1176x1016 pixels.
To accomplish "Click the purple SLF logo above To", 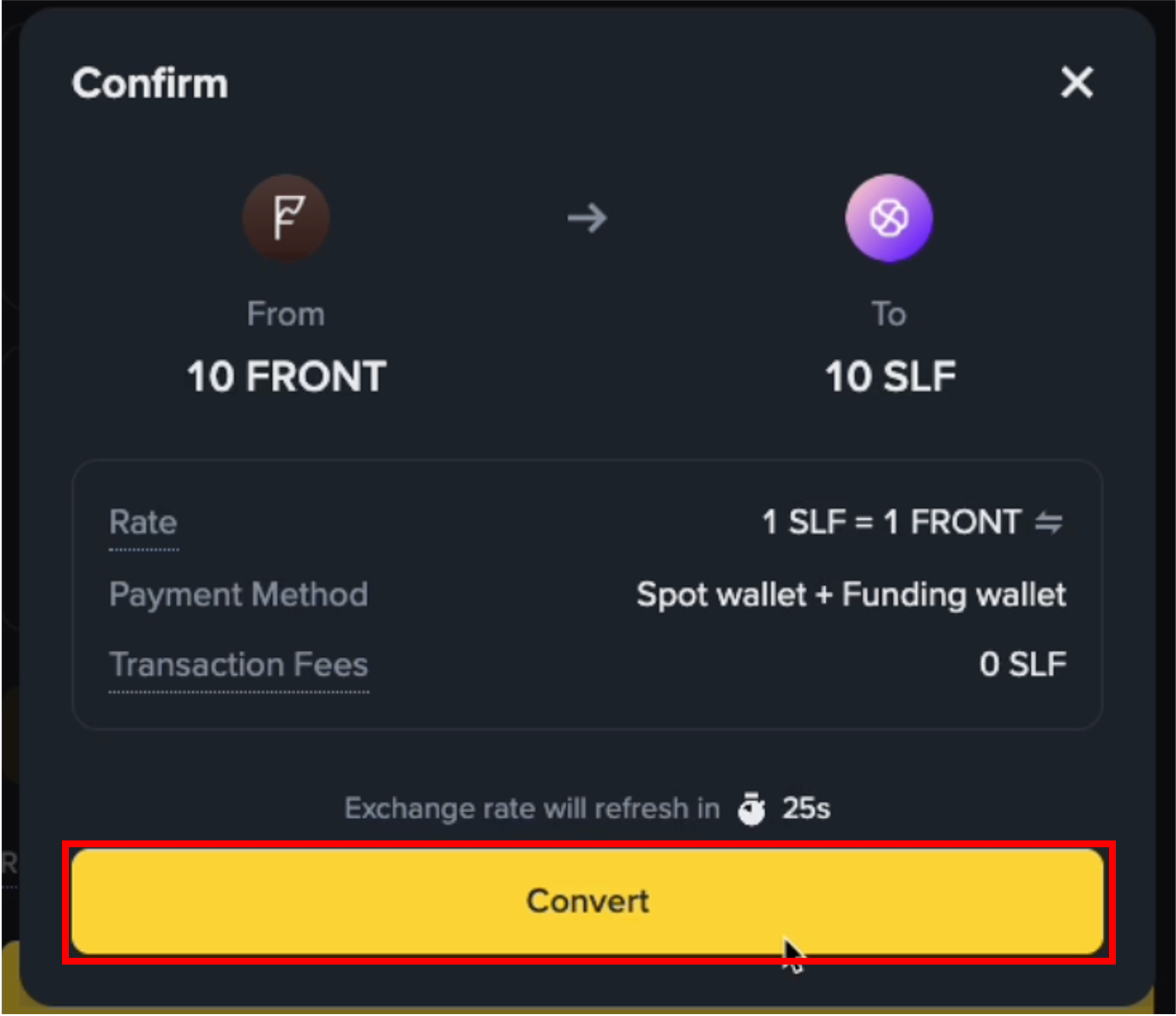I will coord(888,218).
